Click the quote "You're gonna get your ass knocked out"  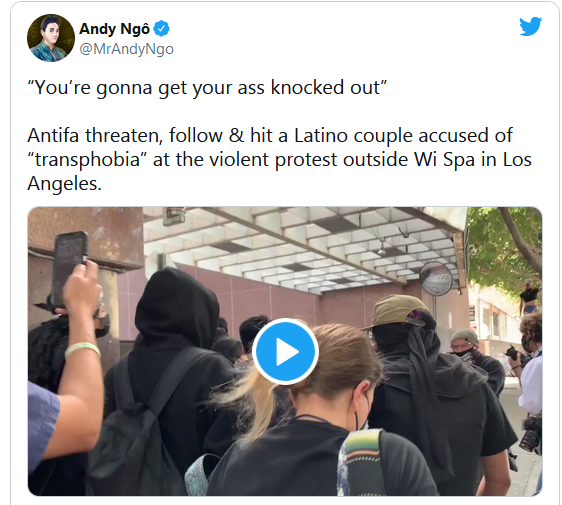click(x=207, y=87)
